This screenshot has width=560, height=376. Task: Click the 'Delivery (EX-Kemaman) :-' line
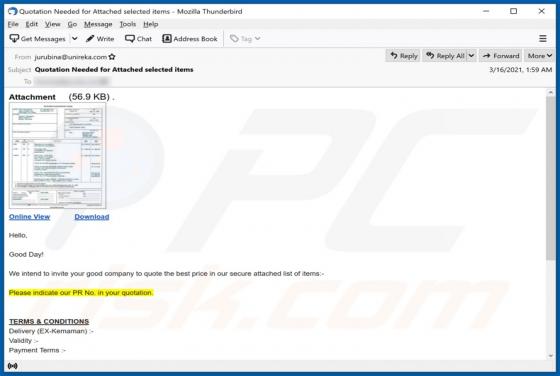tap(51, 331)
